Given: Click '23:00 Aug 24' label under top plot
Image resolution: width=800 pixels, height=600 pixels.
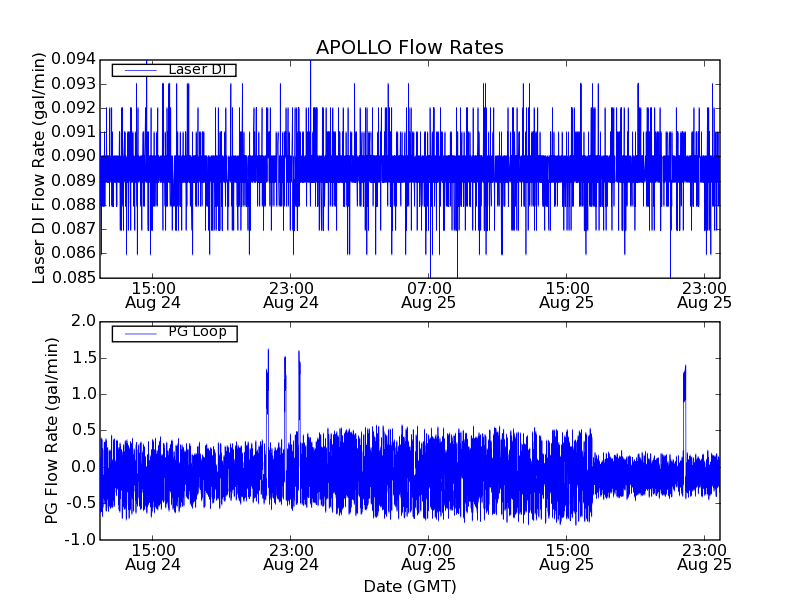Looking at the screenshot, I should click(x=291, y=295).
